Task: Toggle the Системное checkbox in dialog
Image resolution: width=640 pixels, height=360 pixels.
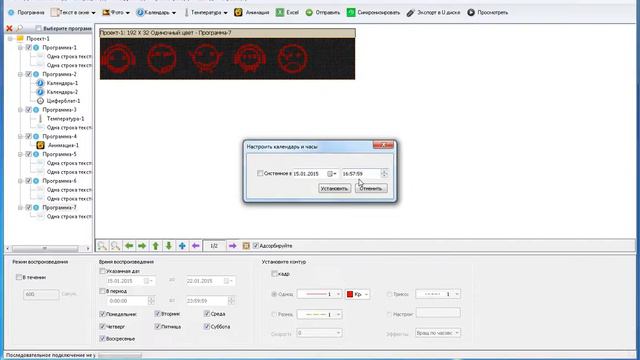Action: [260, 173]
